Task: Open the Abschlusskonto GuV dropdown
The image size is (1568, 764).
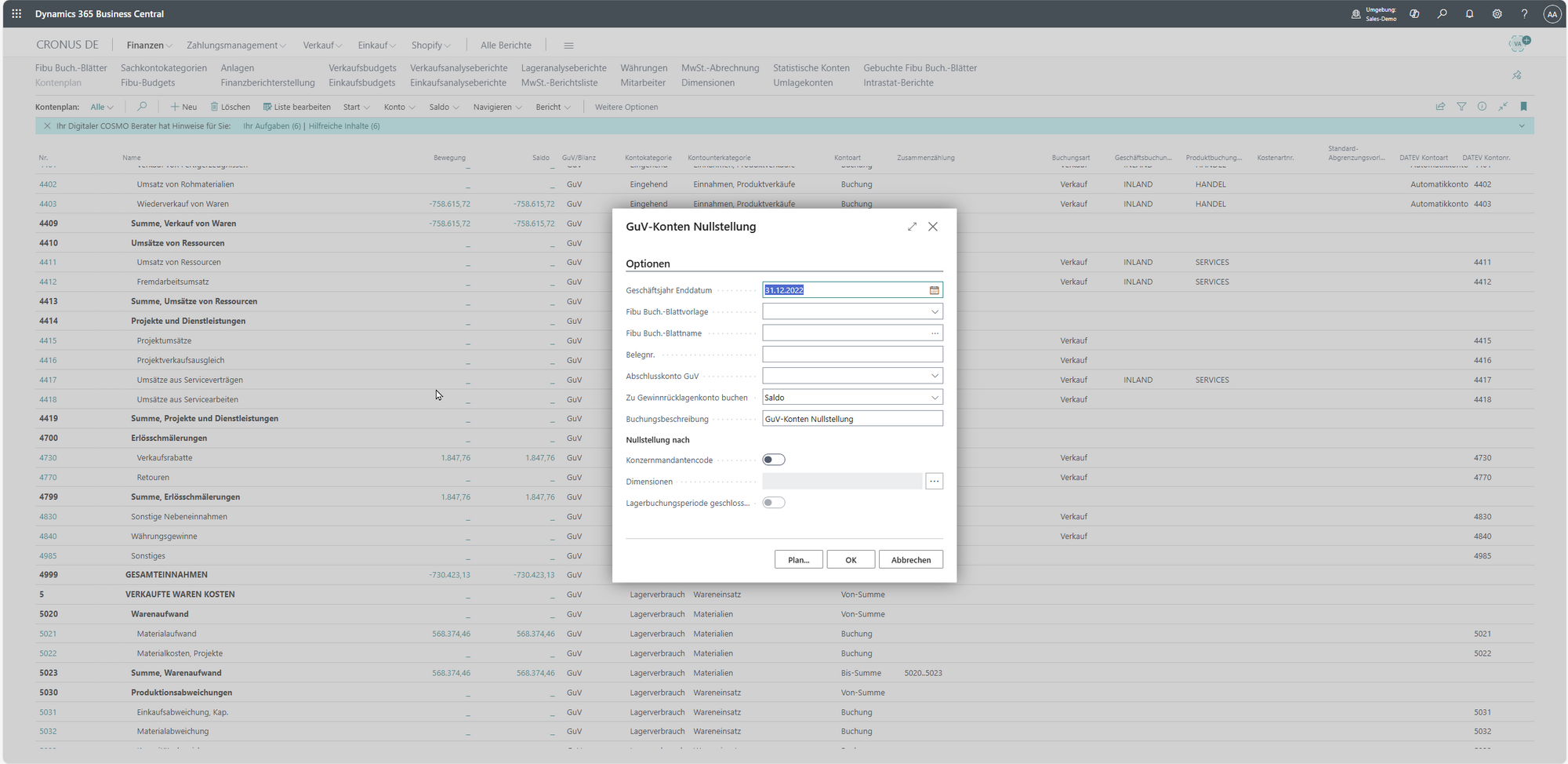Action: [935, 377]
